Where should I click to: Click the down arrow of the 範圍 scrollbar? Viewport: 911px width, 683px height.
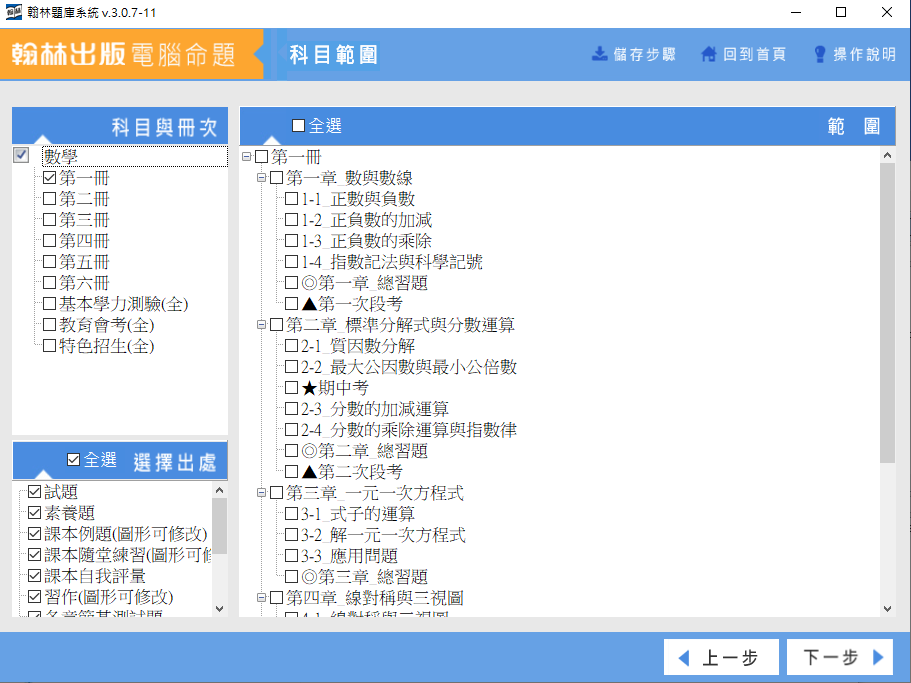887,609
